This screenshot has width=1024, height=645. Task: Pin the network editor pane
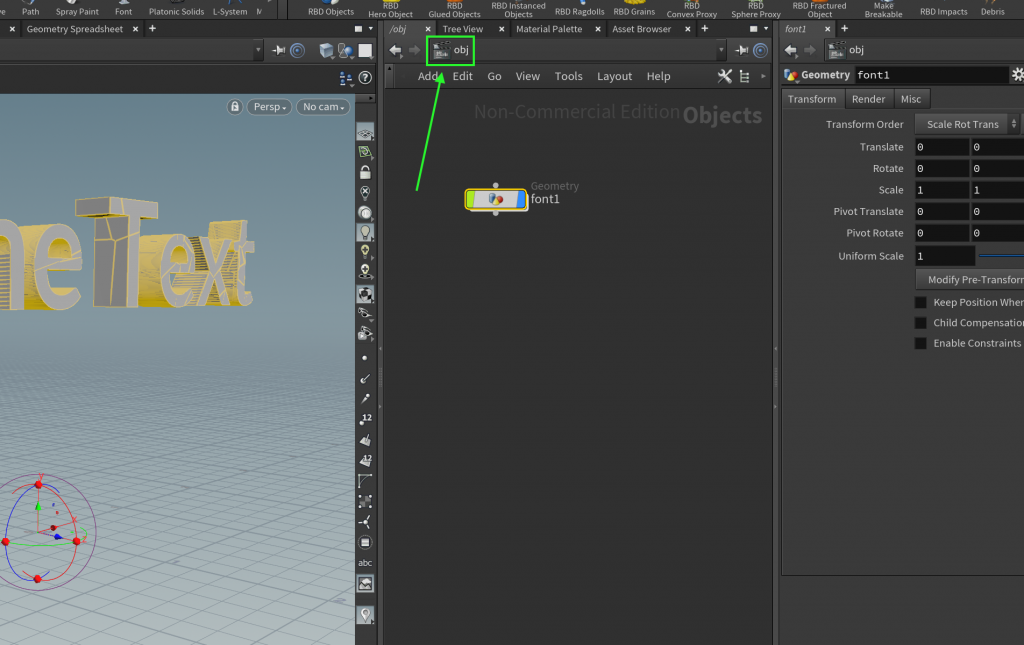(741, 50)
